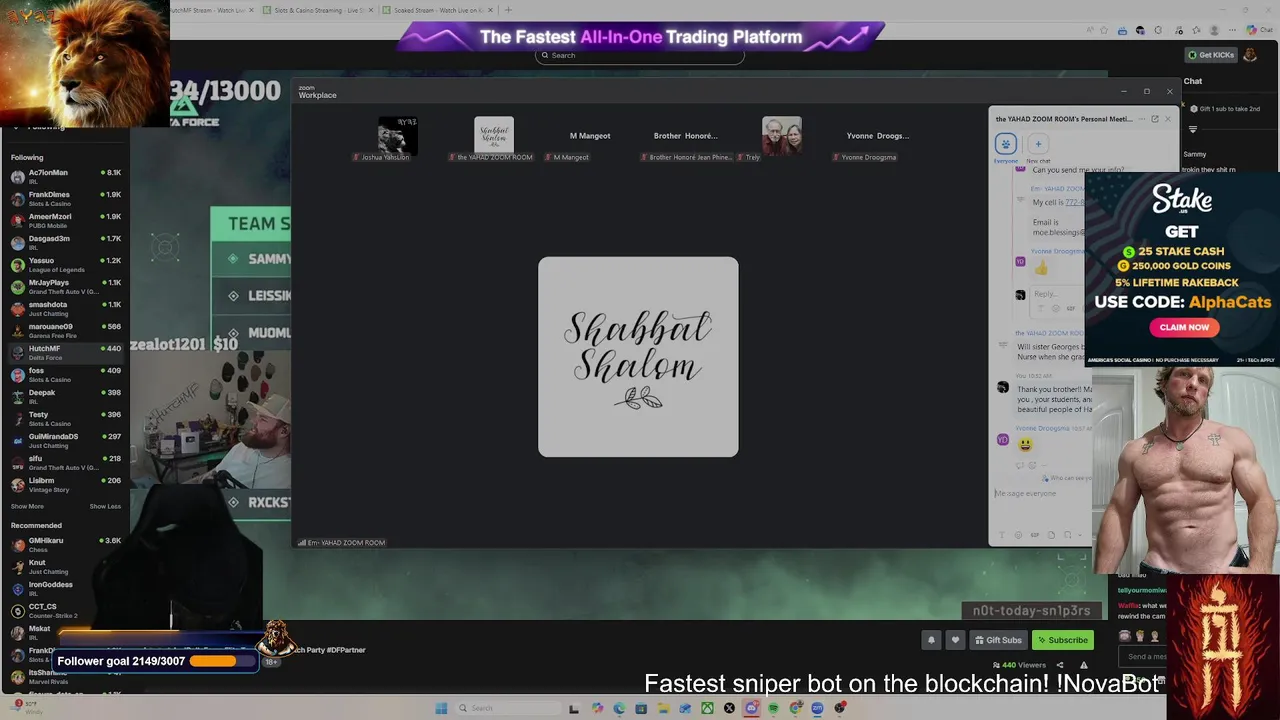Click the Kick search field
The height and width of the screenshot is (720, 1280).
click(640, 55)
